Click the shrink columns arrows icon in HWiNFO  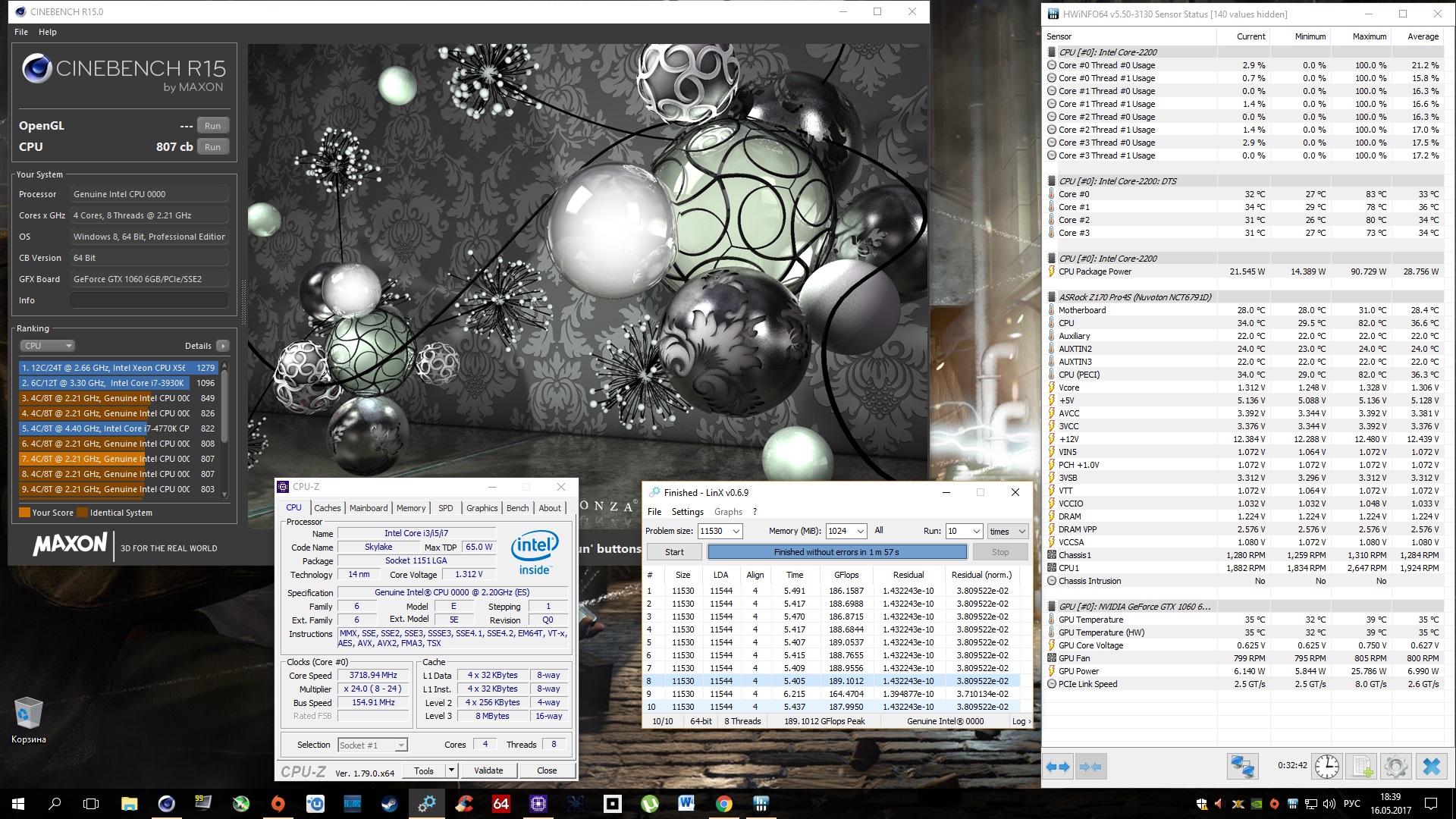pos(1090,767)
